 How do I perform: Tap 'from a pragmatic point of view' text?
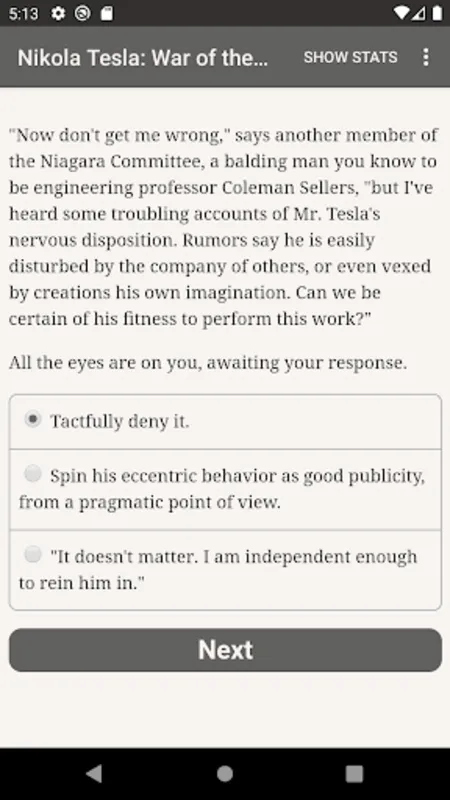pyautogui.click(x=149, y=503)
